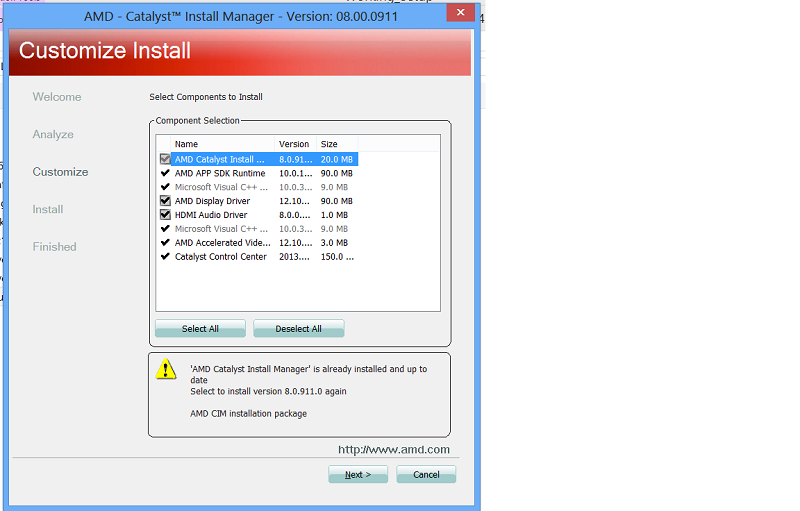Click the Welcome step in the sidebar

[x=57, y=97]
